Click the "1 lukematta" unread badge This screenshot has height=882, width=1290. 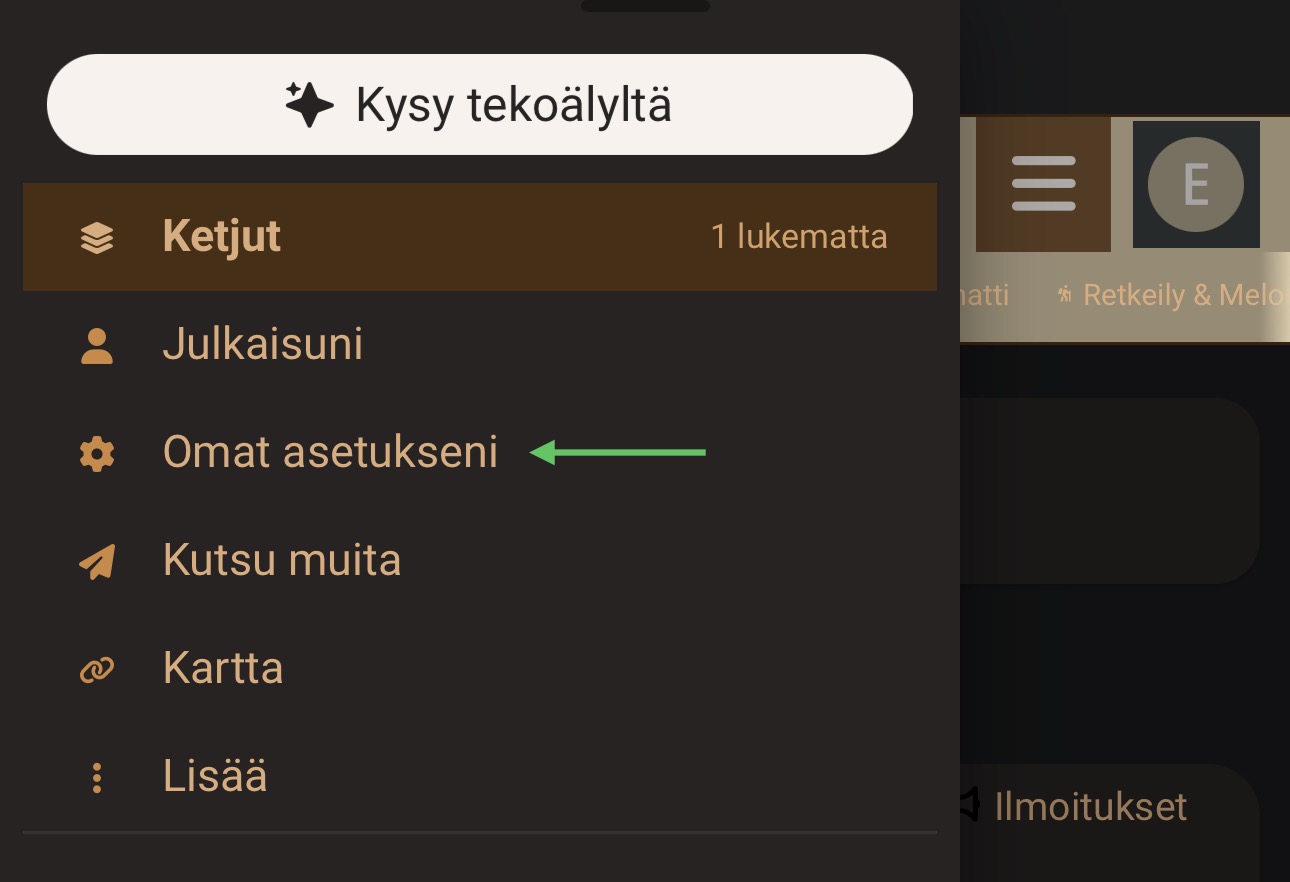[x=798, y=237]
